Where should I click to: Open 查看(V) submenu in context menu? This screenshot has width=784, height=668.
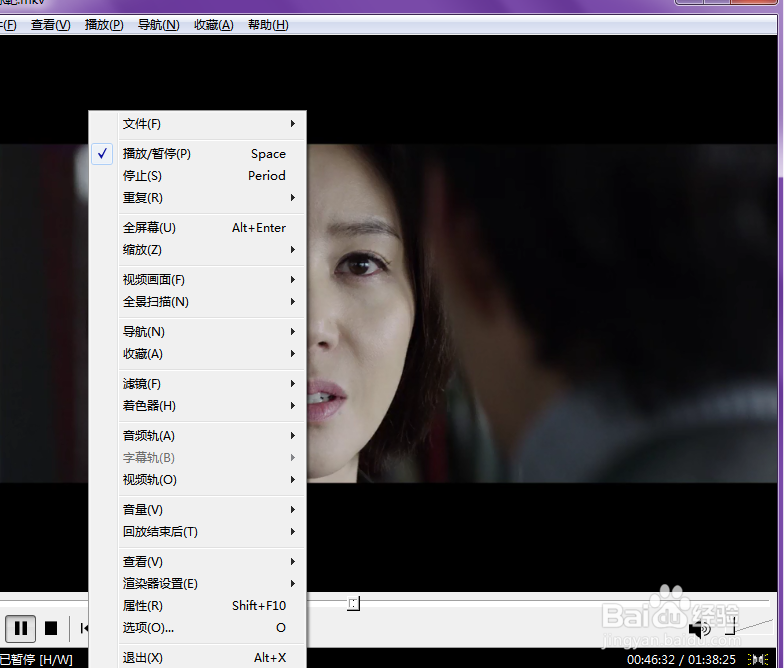[198, 562]
